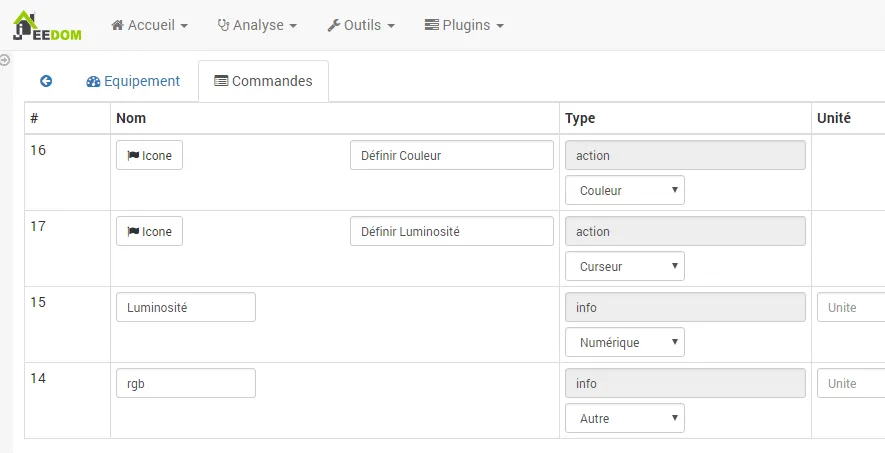Click action type field in row 16
The image size is (885, 453).
[685, 155]
